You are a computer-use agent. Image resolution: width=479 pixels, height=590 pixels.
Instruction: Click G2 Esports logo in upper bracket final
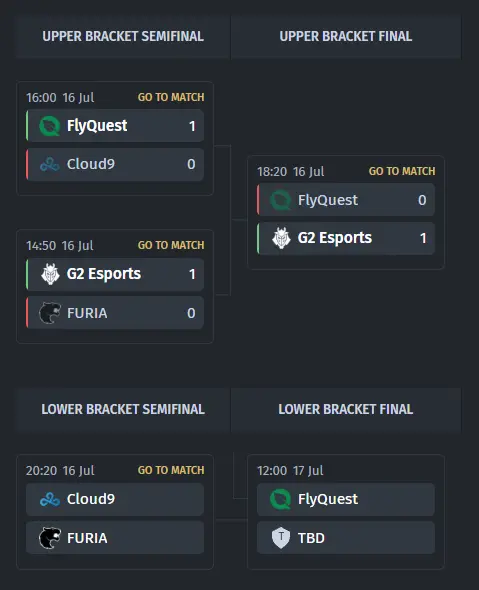281,238
